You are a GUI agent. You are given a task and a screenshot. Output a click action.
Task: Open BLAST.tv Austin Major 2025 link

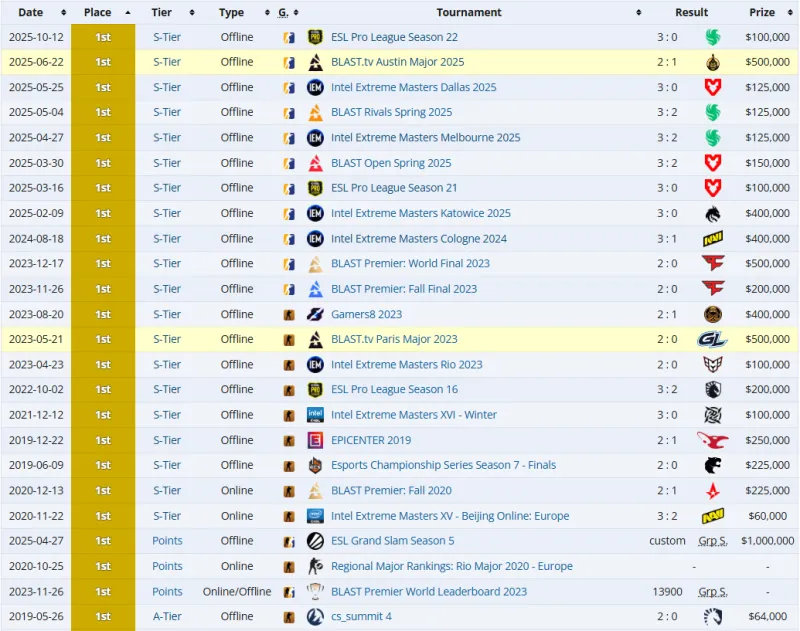(x=397, y=62)
